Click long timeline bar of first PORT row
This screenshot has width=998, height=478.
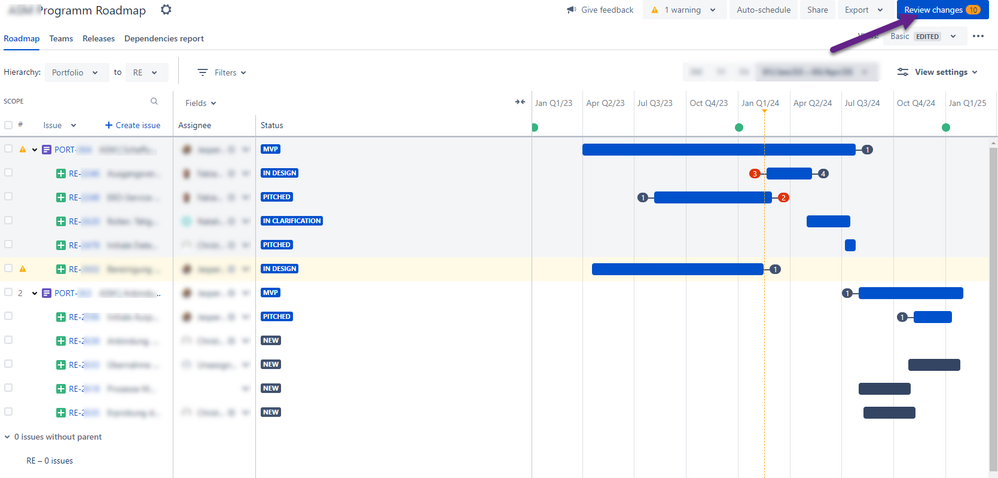coord(719,150)
